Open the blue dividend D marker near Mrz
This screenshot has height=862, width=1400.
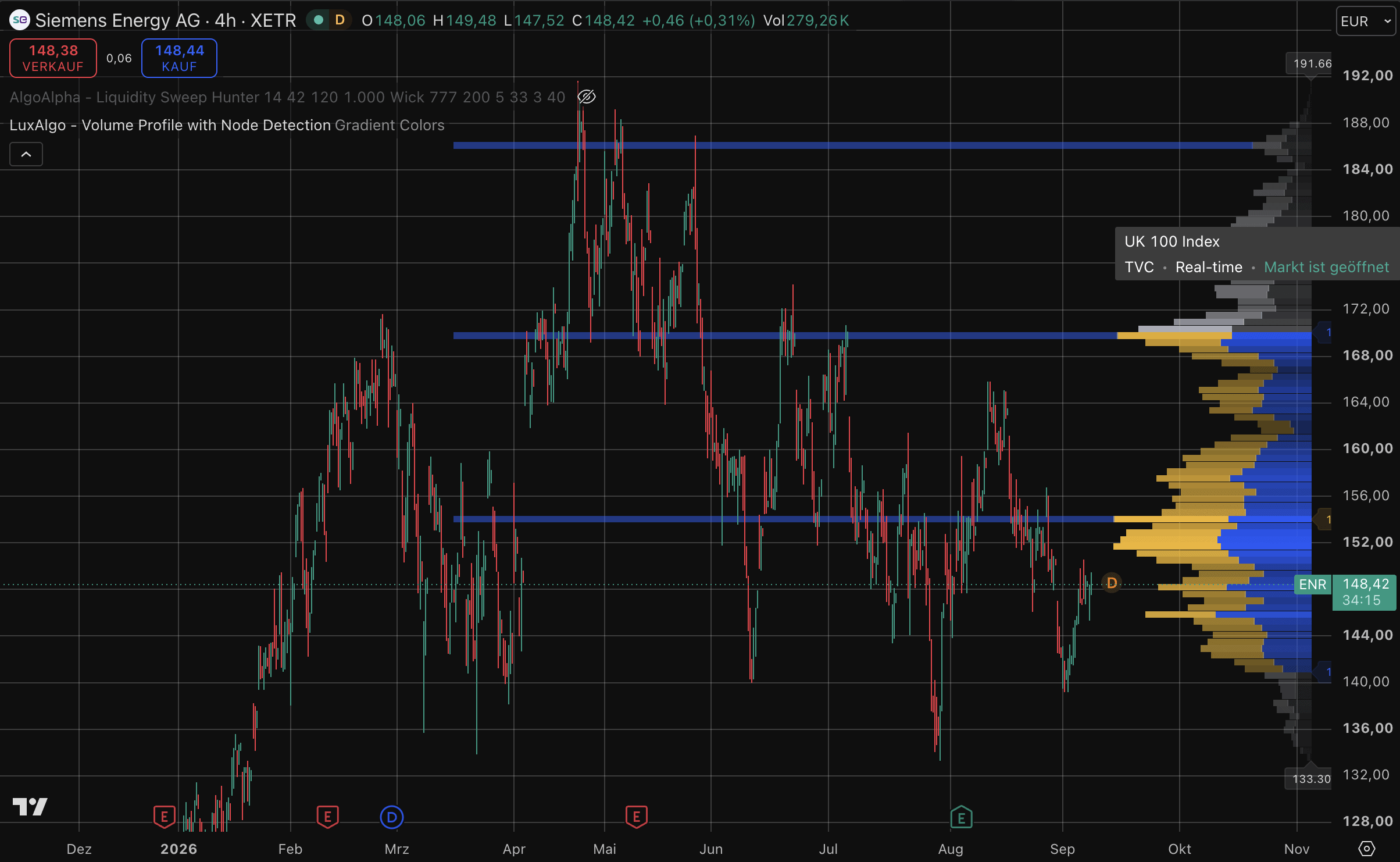392,817
